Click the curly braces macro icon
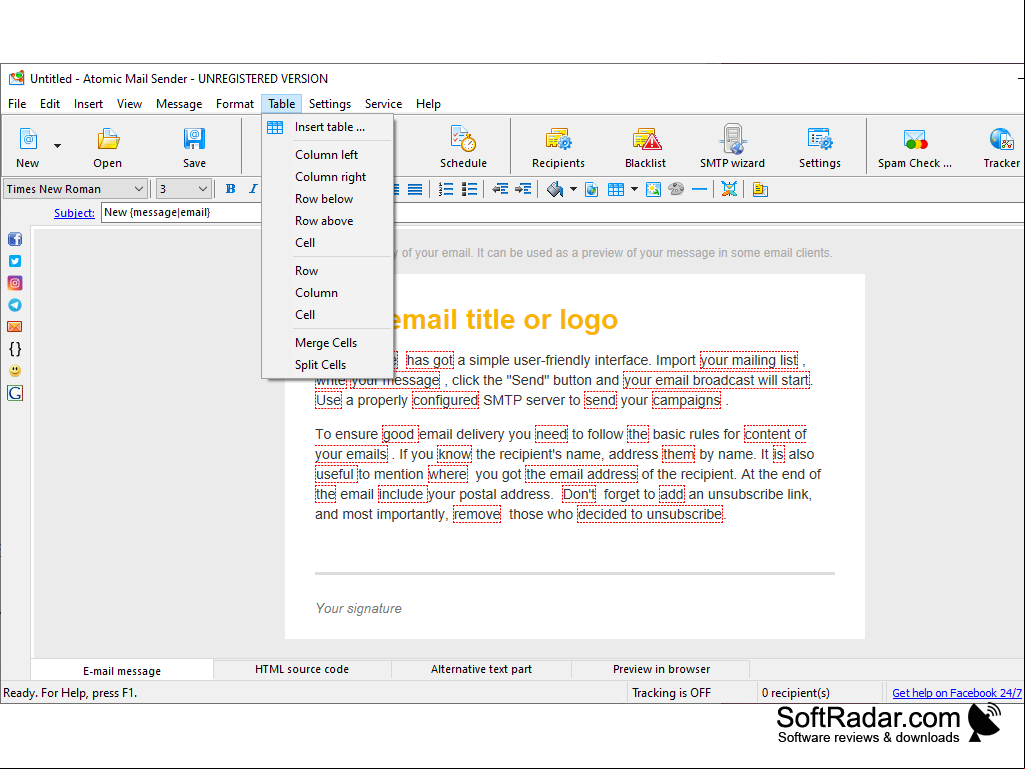1025x769 pixels. click(15, 349)
